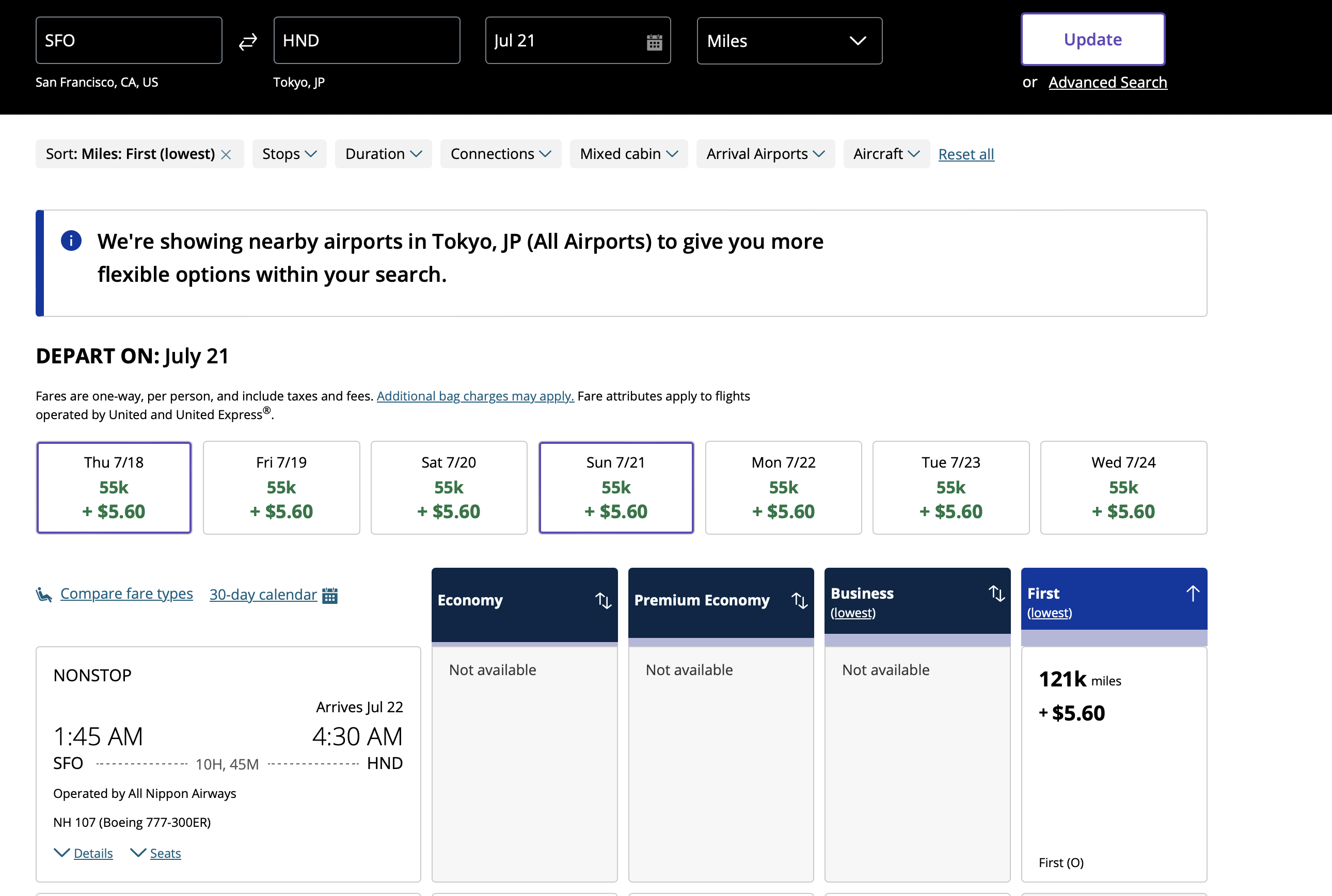Open 30-day calendar icon
The height and width of the screenshot is (896, 1332).
(330, 595)
